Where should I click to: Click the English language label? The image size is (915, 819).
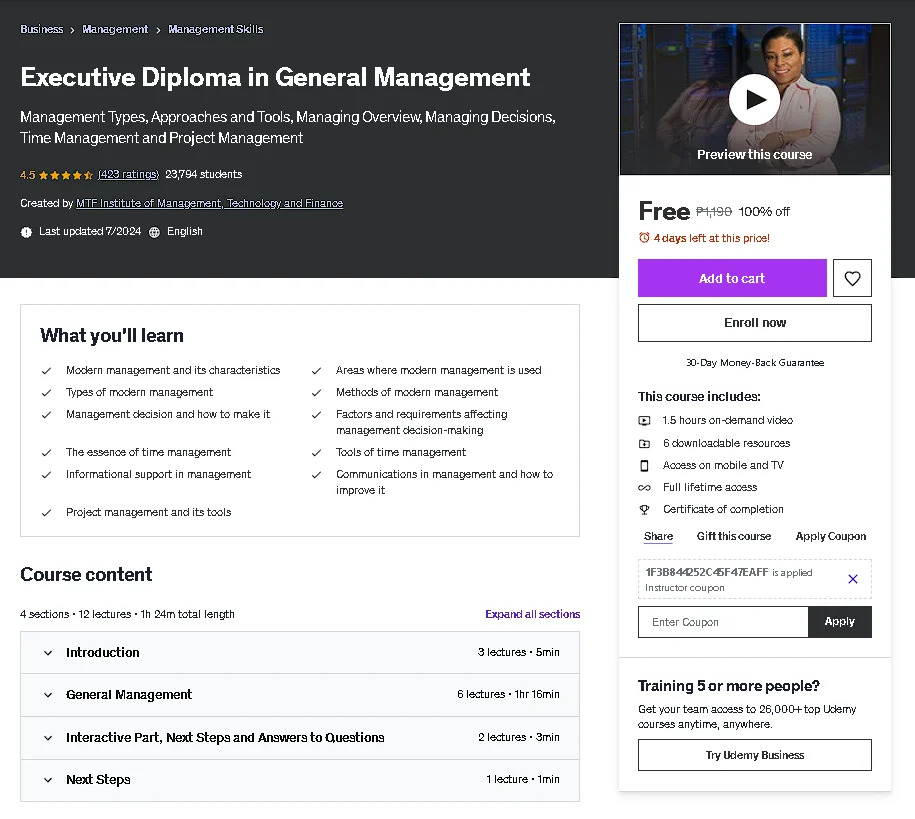pyautogui.click(x=185, y=231)
